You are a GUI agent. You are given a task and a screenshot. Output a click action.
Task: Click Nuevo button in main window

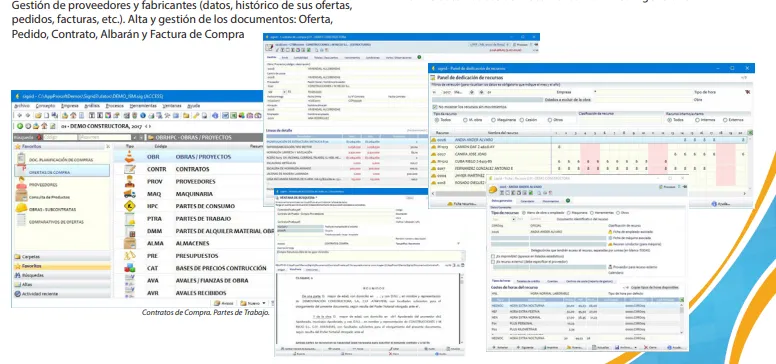pyautogui.click(x=250, y=303)
